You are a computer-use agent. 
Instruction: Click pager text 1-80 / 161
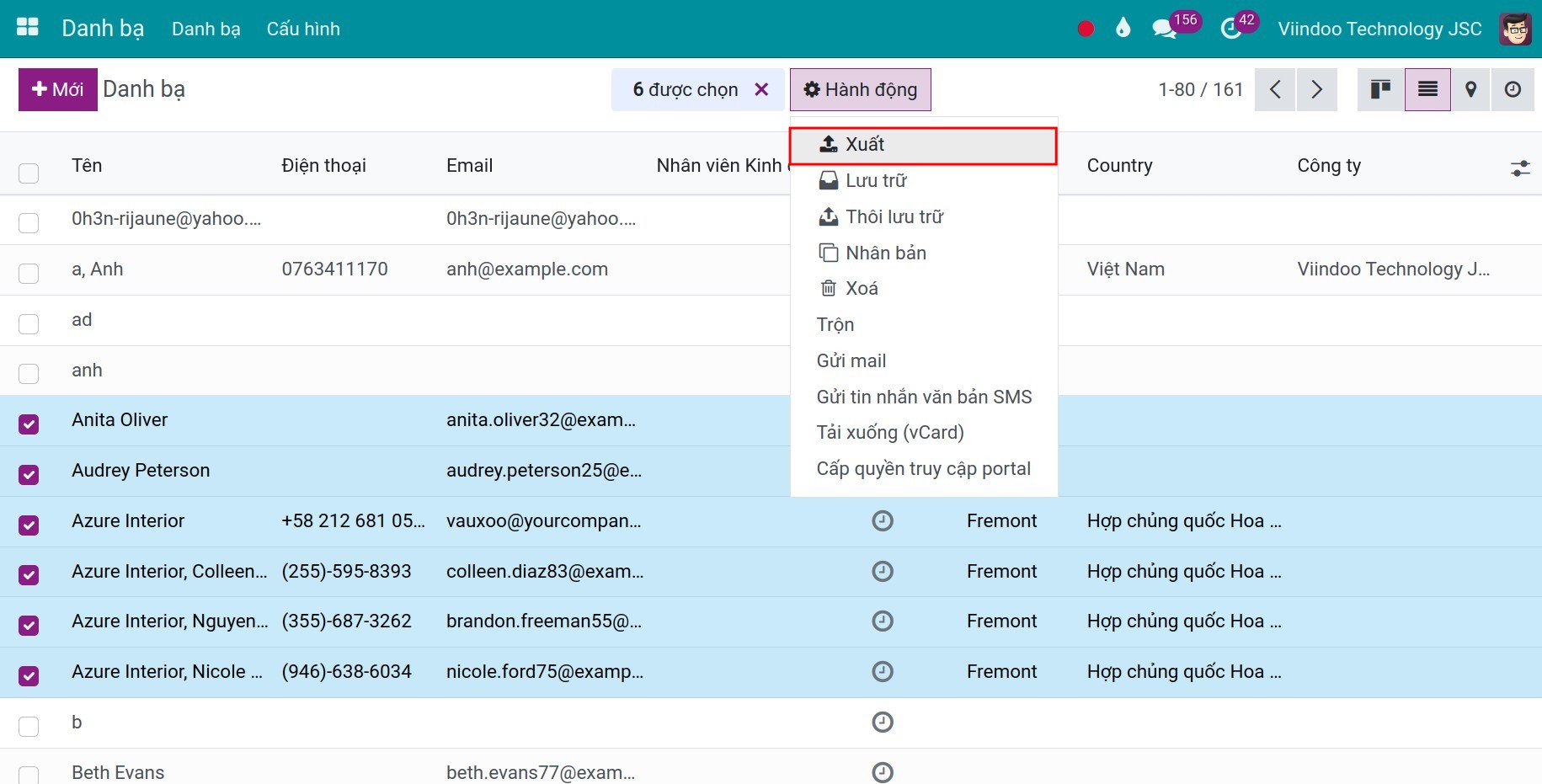(1200, 89)
